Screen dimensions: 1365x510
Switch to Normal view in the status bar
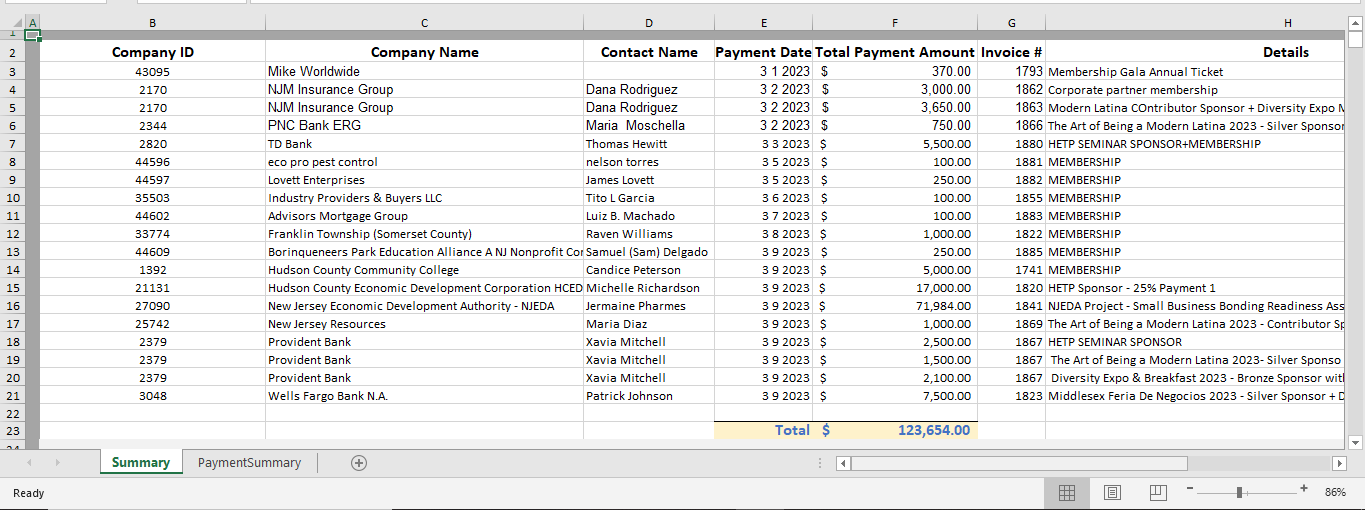pos(1067,492)
